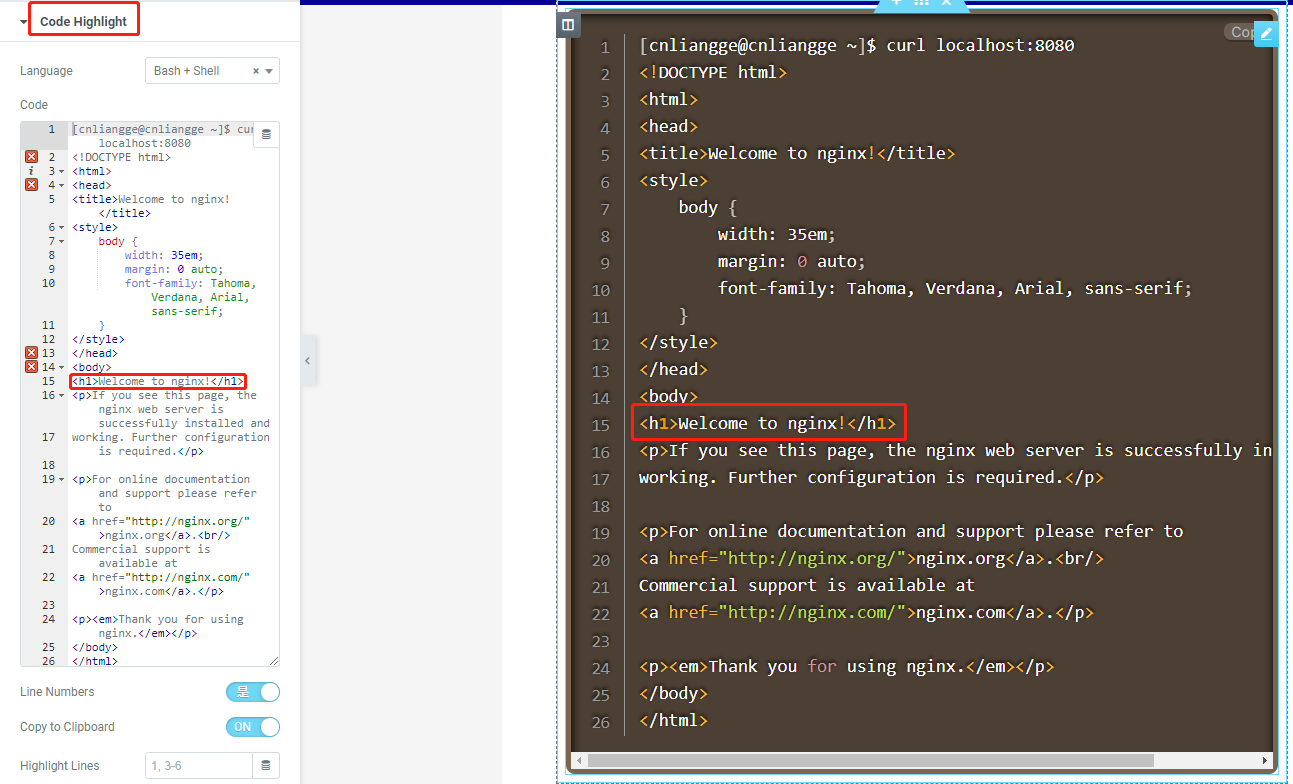Click the scrollbar left arrow in preview
Viewport: 1293px width, 784px height.
tap(577, 761)
